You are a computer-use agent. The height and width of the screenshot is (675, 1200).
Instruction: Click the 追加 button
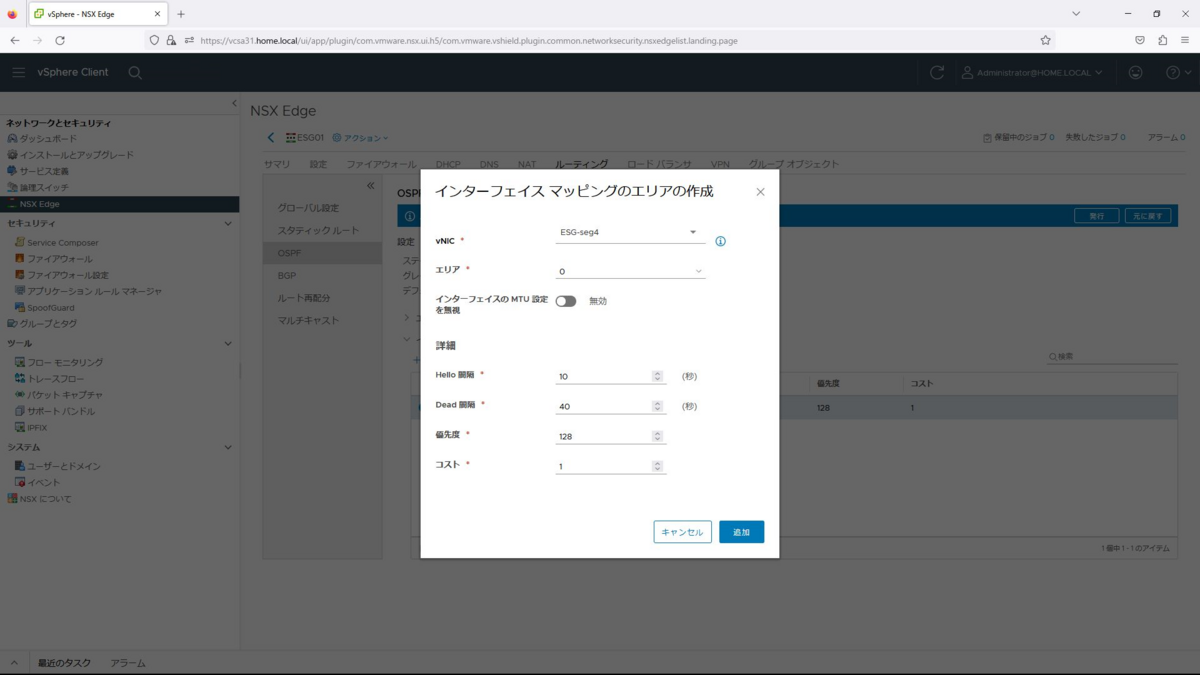[741, 532]
